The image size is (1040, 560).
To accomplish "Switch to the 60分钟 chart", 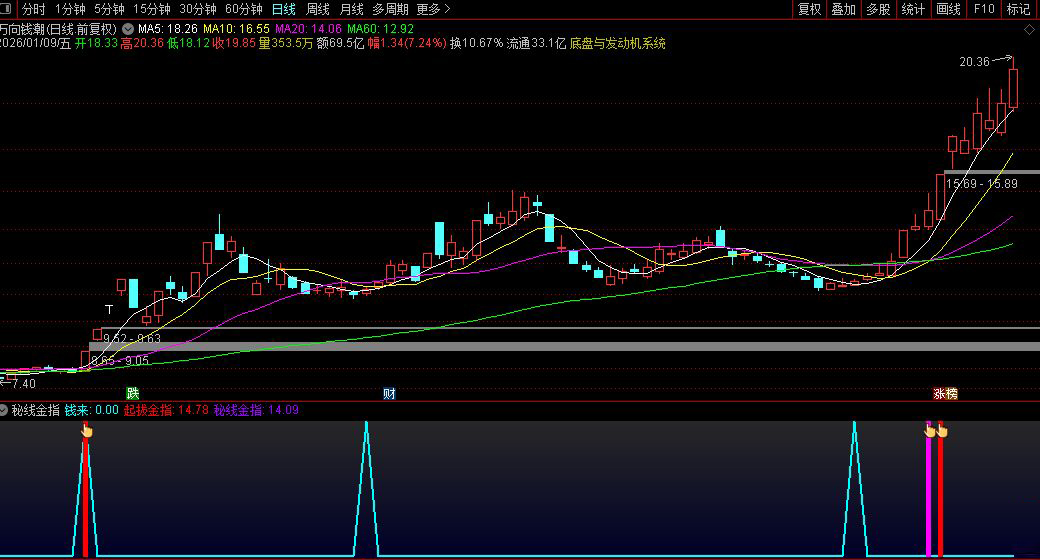I will tap(243, 9).
